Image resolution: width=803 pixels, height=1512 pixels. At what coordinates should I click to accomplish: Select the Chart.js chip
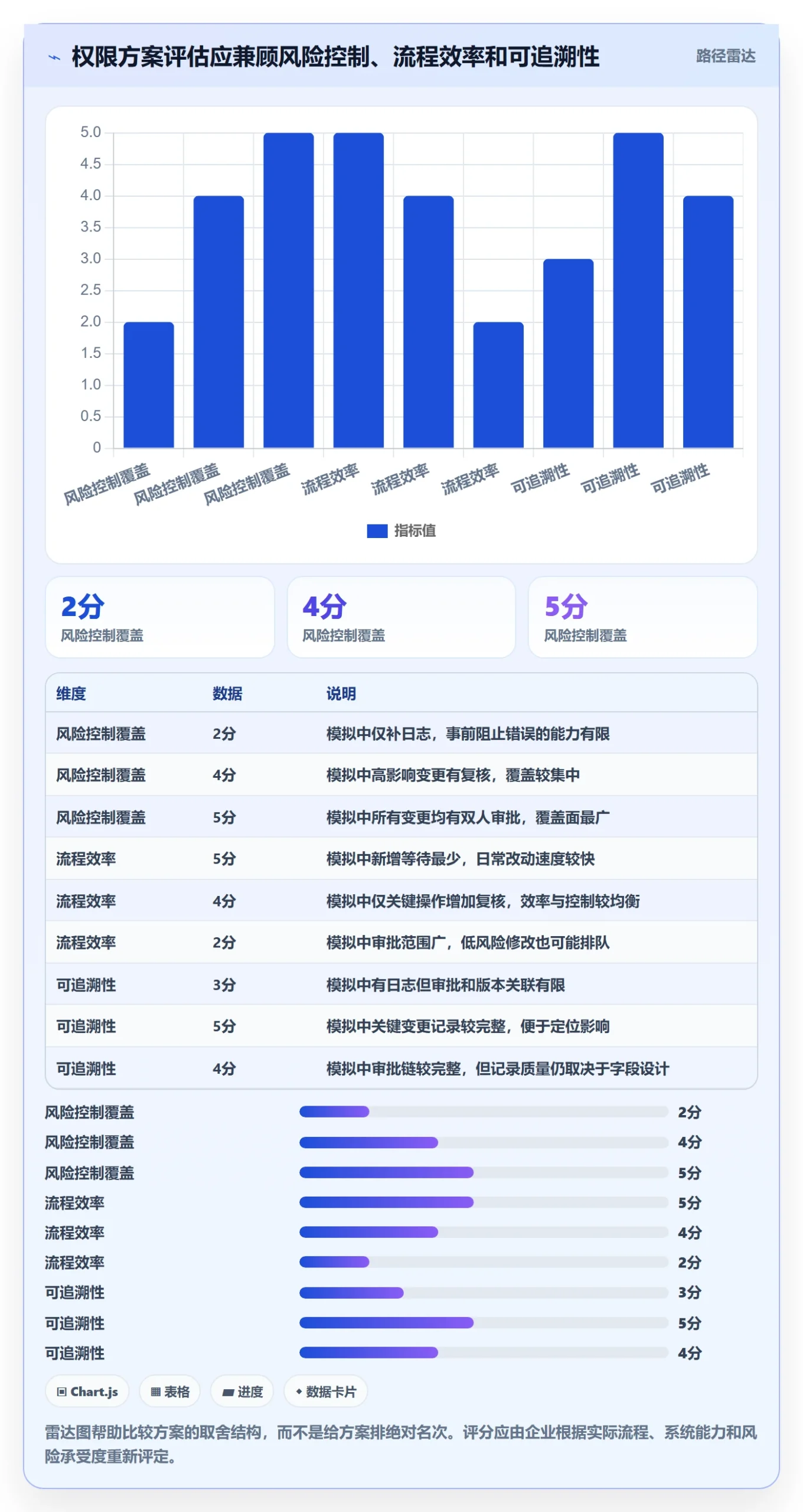[87, 1392]
